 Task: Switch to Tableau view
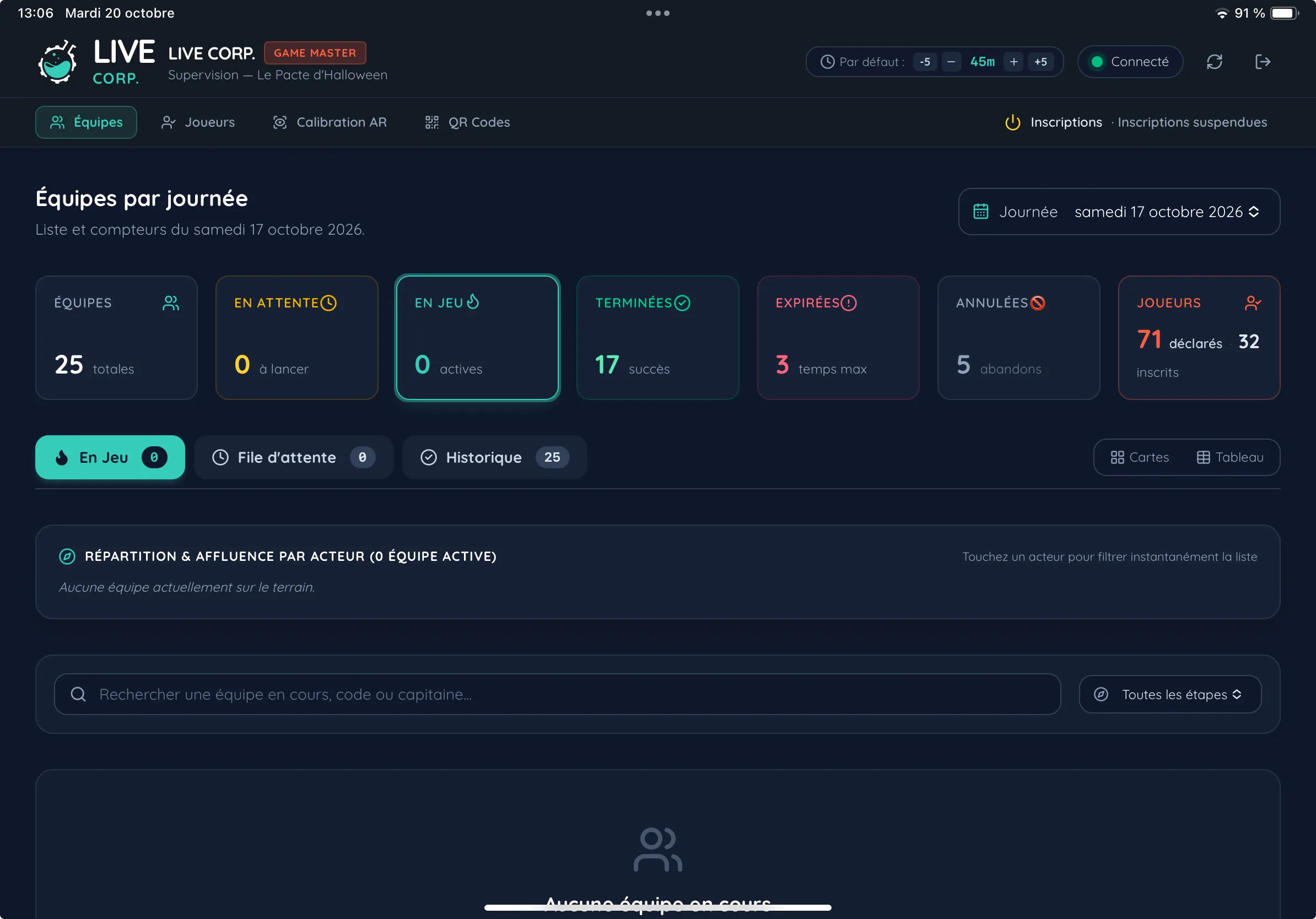[x=1230, y=457]
